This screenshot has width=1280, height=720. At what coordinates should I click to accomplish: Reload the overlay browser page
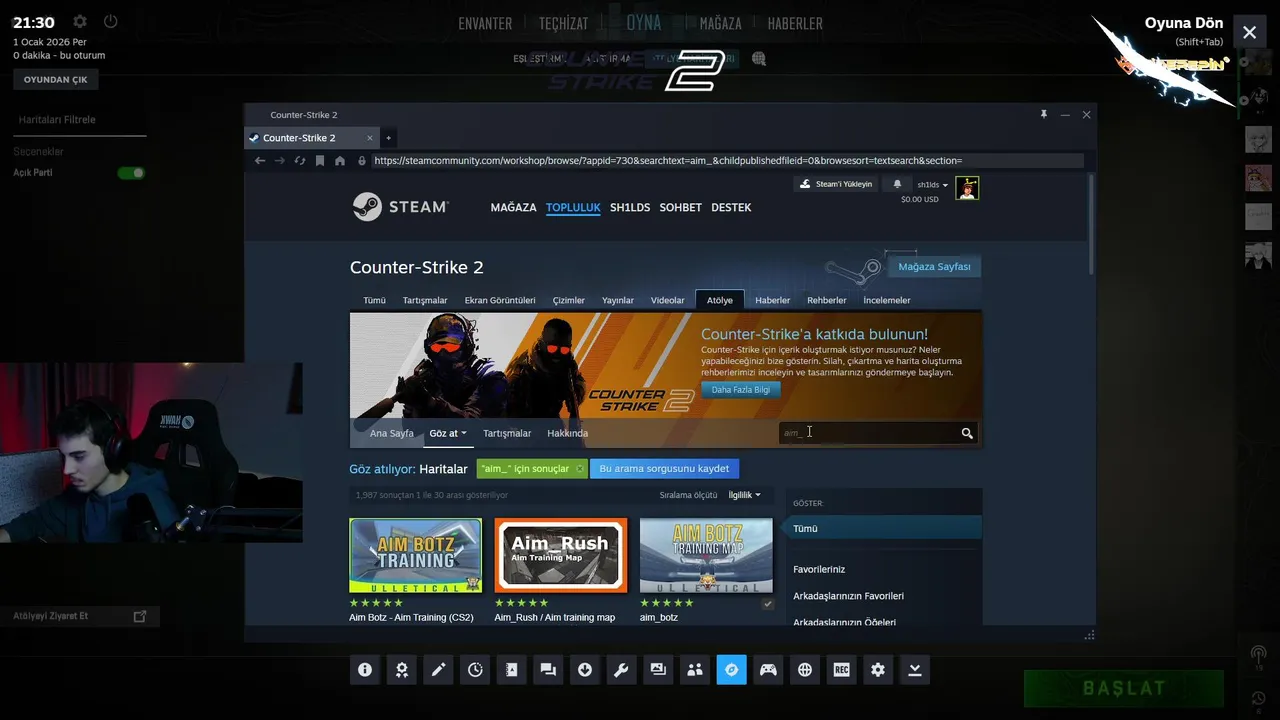pyautogui.click(x=300, y=160)
